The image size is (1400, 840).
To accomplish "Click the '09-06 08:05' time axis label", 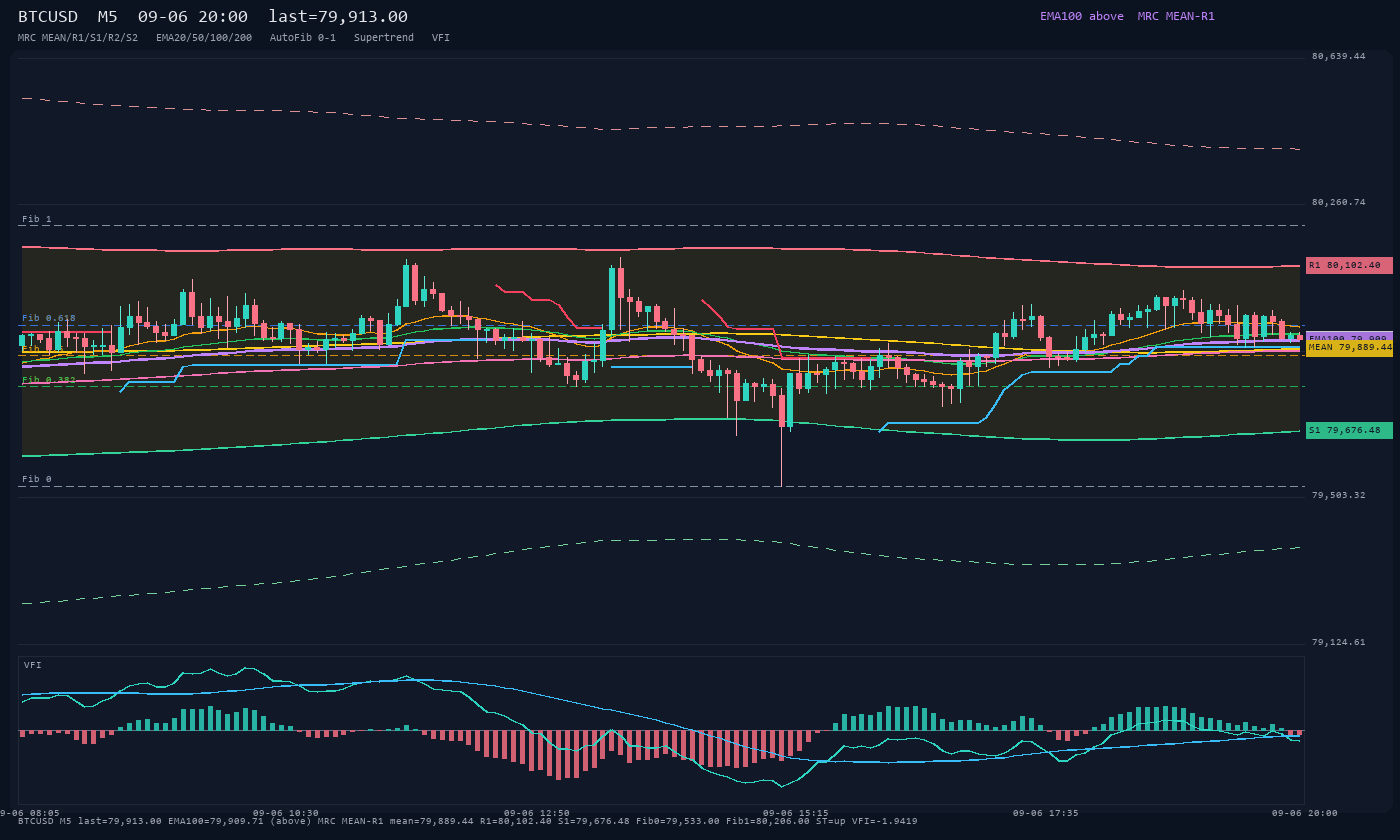I will (x=31, y=813).
